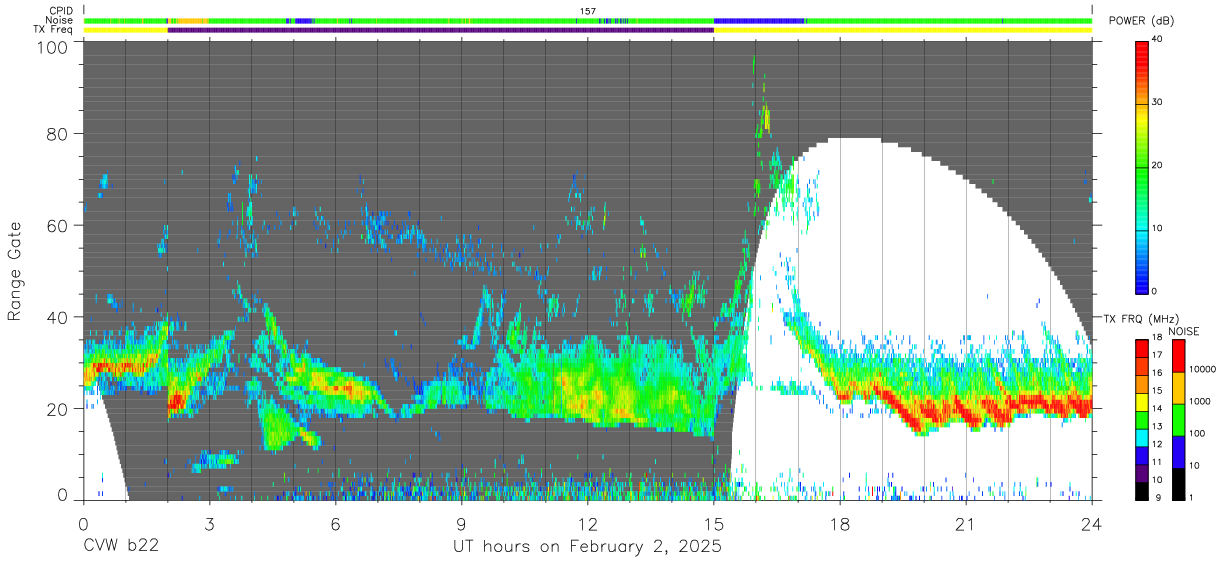Click x-axis tick label '15'
Image resolution: width=1228 pixels, height=567 pixels.
tap(713, 525)
